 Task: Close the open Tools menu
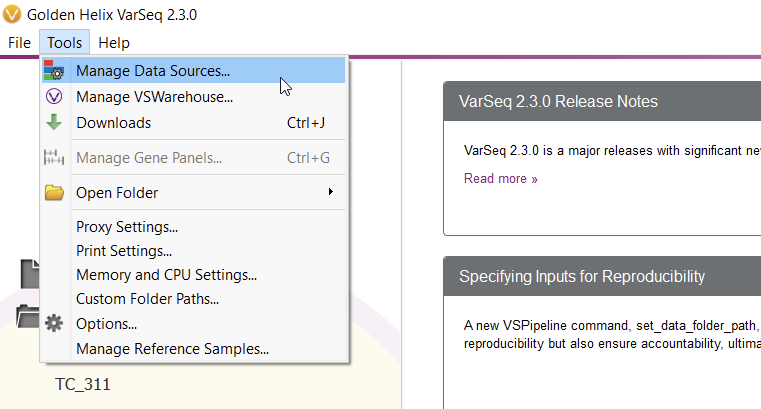pyautogui.click(x=64, y=43)
